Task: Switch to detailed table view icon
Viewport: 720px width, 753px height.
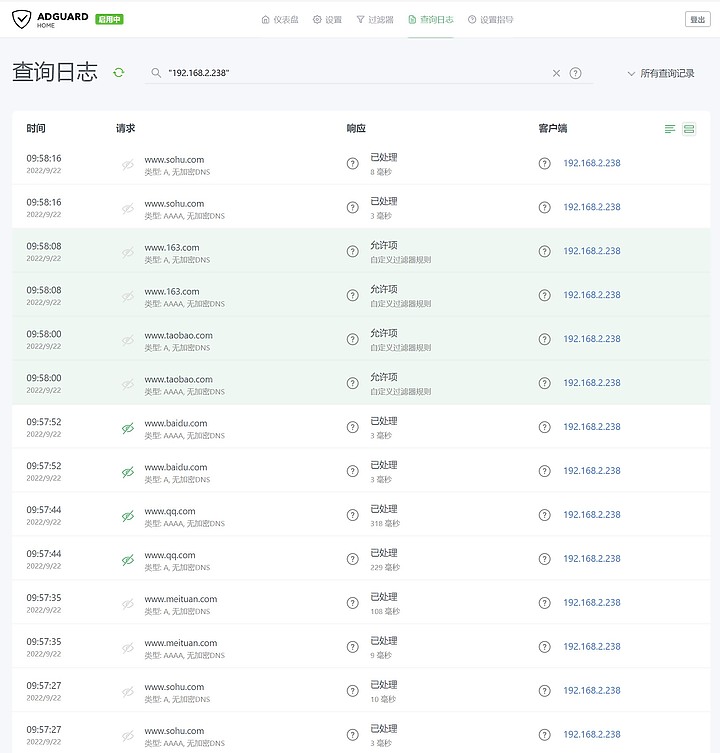Action: pos(689,129)
